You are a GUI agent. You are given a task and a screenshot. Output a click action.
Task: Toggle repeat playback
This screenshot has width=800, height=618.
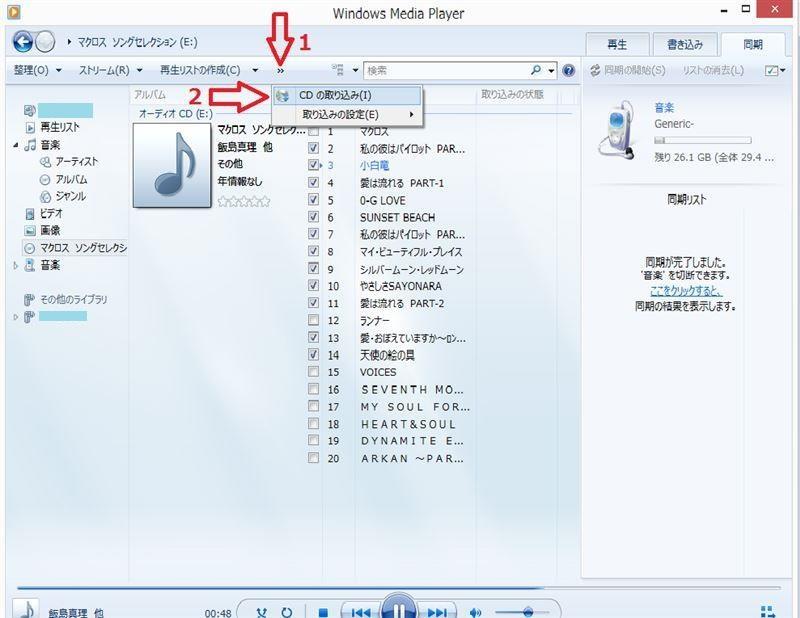287,612
